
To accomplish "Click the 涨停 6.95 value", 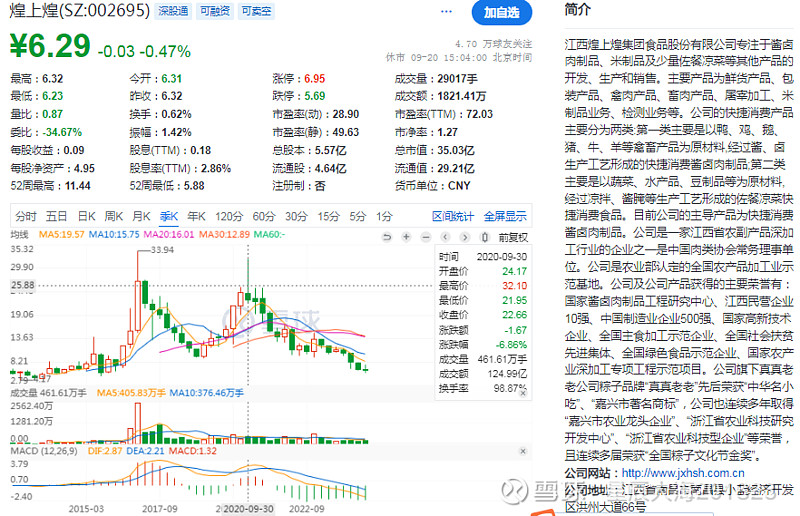I will pos(298,79).
